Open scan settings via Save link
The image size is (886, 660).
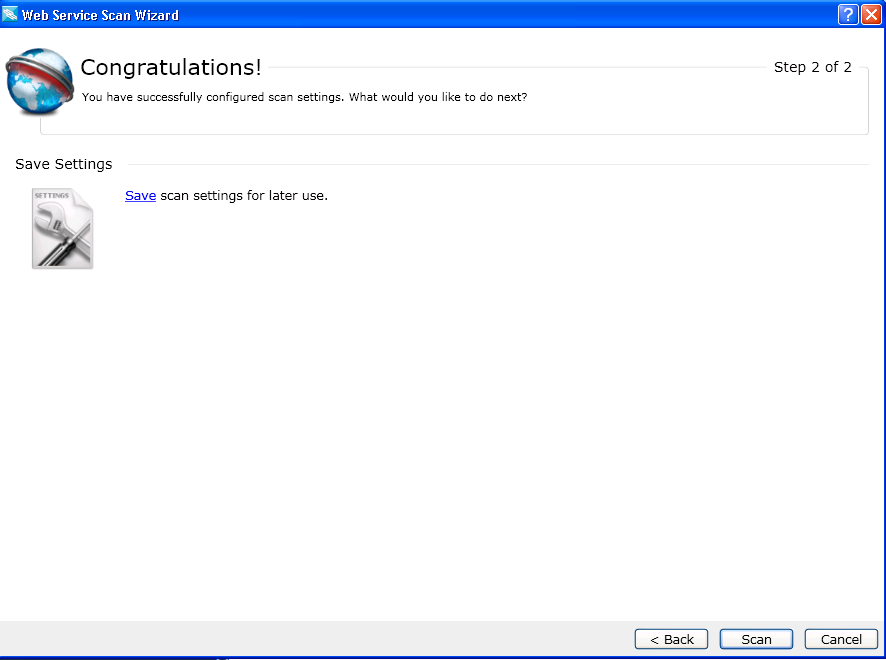[139, 195]
